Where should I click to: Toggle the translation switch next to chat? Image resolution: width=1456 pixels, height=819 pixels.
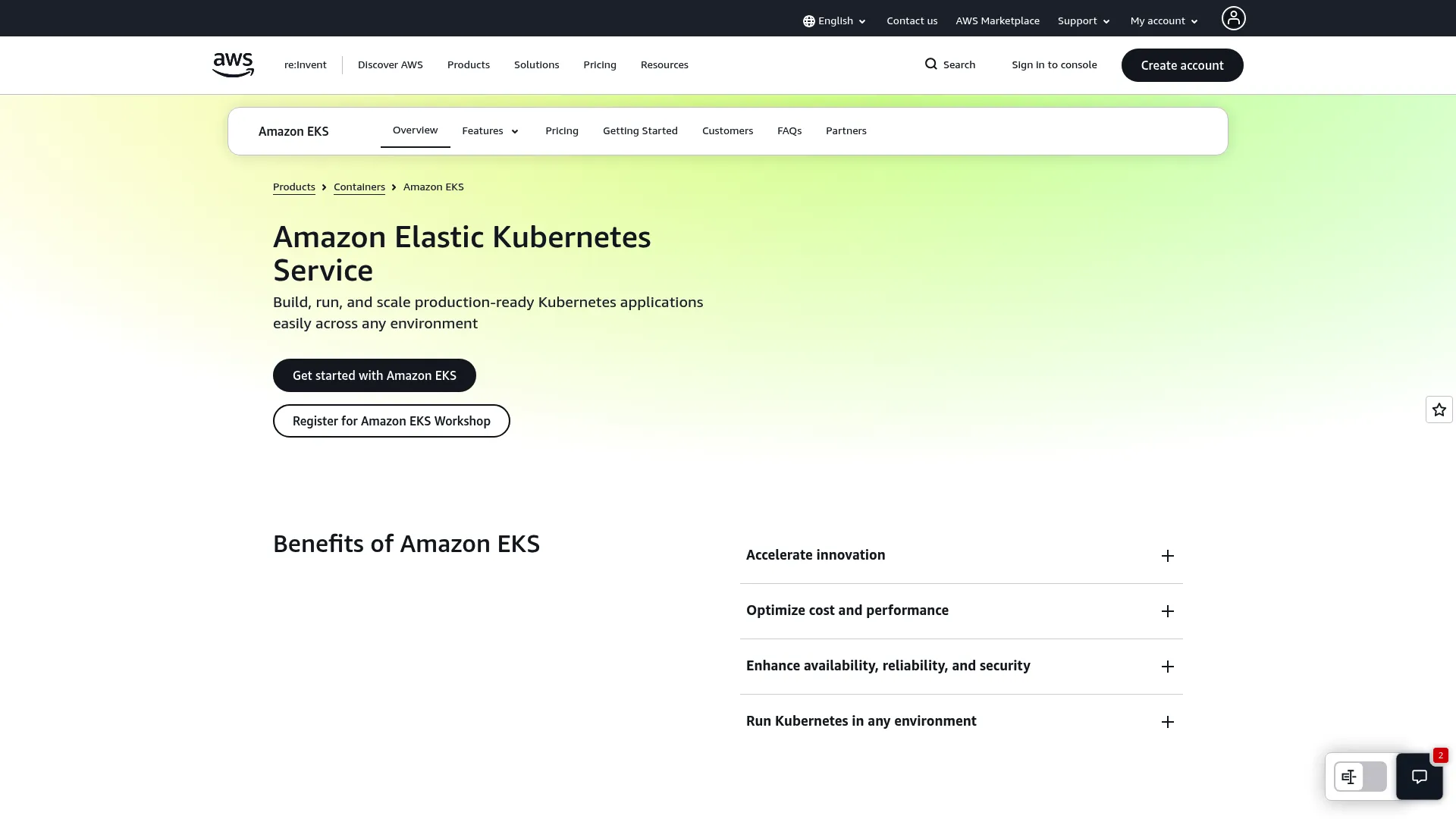[1360, 777]
